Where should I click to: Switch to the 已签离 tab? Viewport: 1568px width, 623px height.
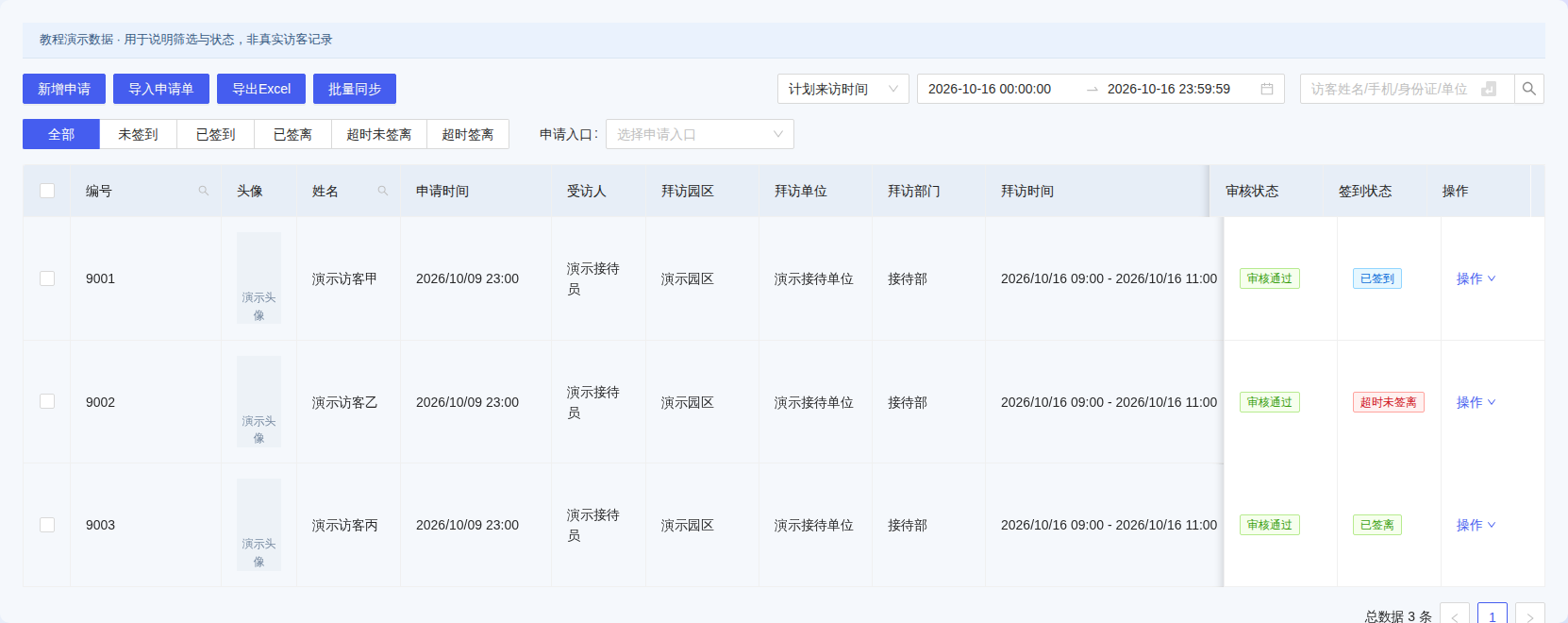pos(292,134)
